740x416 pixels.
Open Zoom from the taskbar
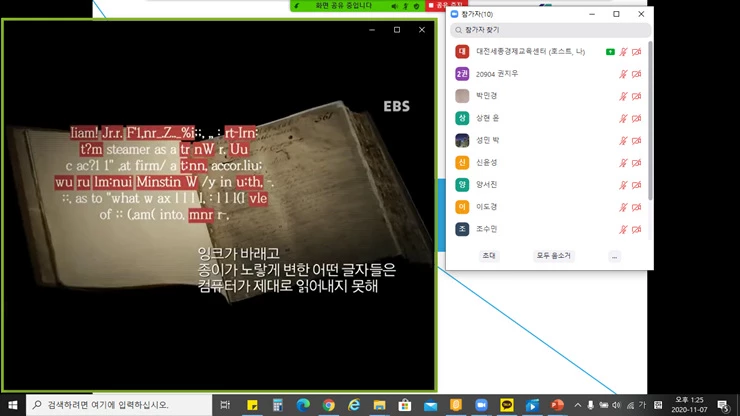click(x=481, y=405)
